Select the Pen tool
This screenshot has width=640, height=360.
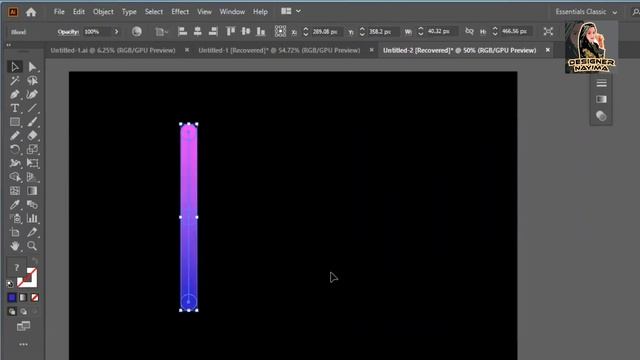15,94
